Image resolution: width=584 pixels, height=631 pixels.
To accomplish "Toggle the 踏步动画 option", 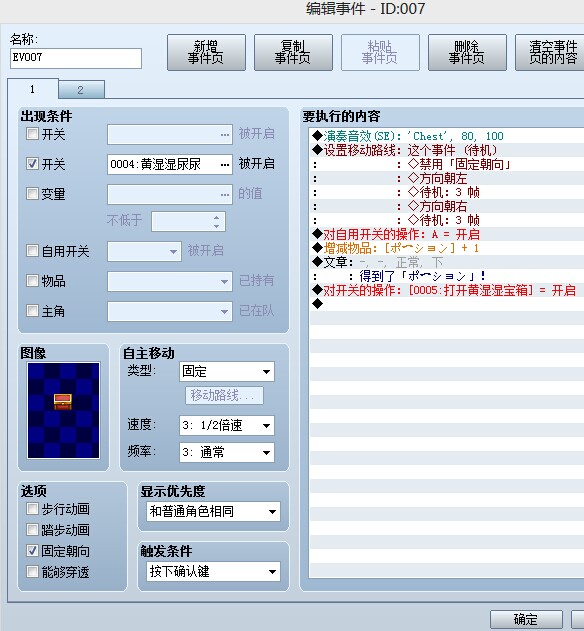I will click(x=32, y=530).
